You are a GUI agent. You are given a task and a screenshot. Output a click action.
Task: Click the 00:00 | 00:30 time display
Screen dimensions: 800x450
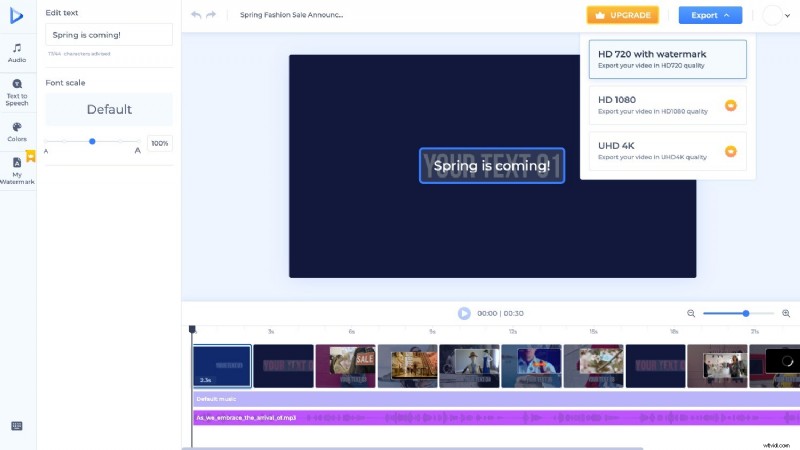(x=500, y=313)
